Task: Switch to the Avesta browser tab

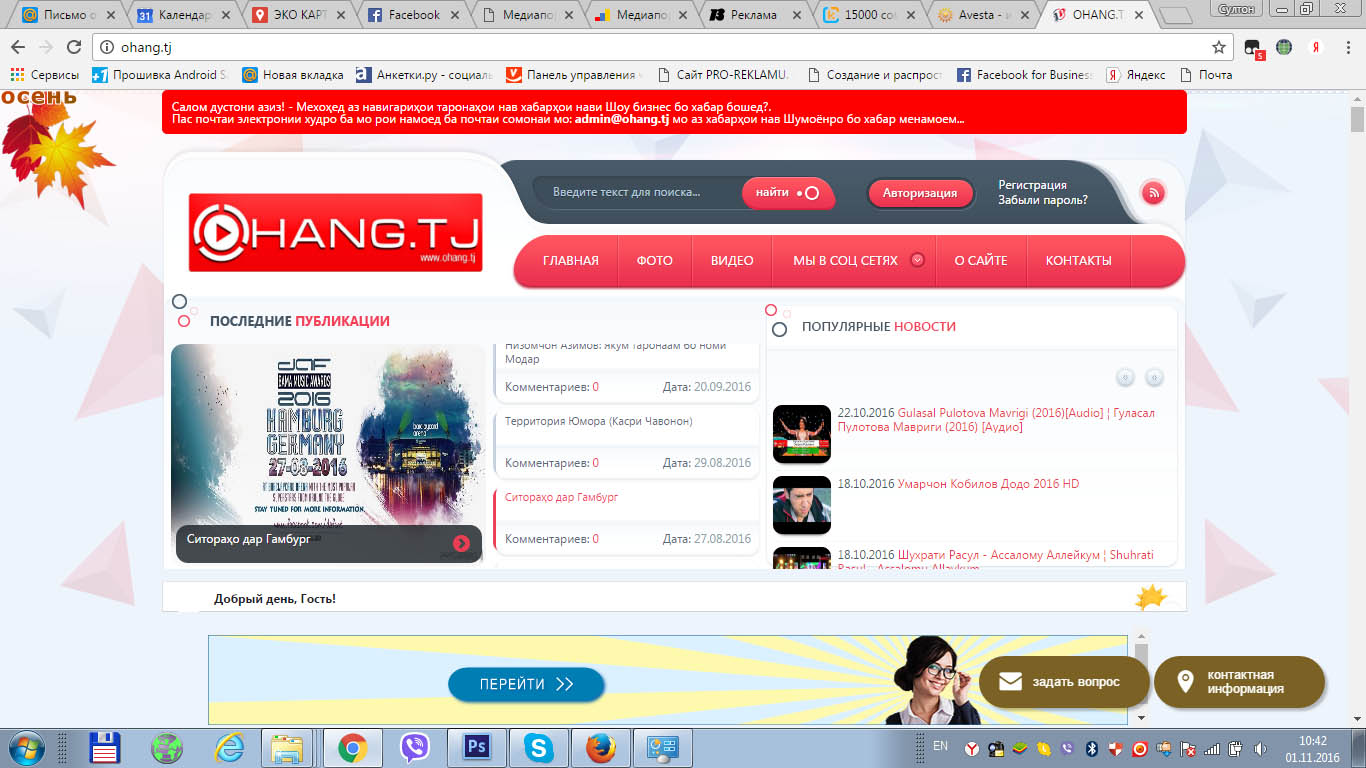Action: point(985,15)
